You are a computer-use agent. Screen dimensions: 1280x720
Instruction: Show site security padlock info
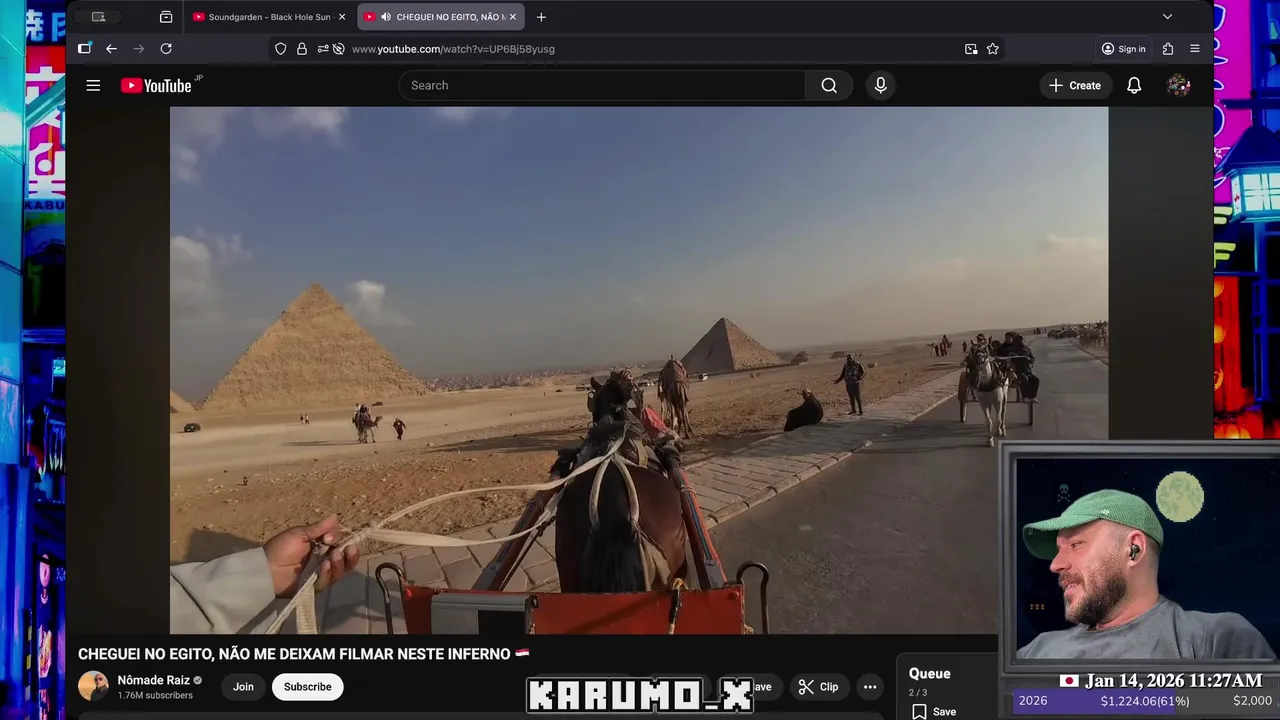302,49
